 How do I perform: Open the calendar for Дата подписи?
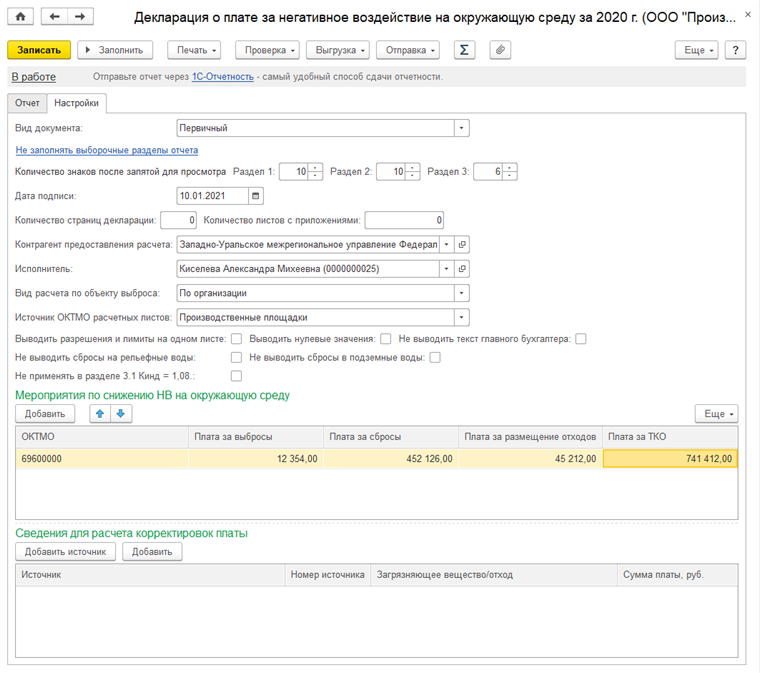point(255,196)
